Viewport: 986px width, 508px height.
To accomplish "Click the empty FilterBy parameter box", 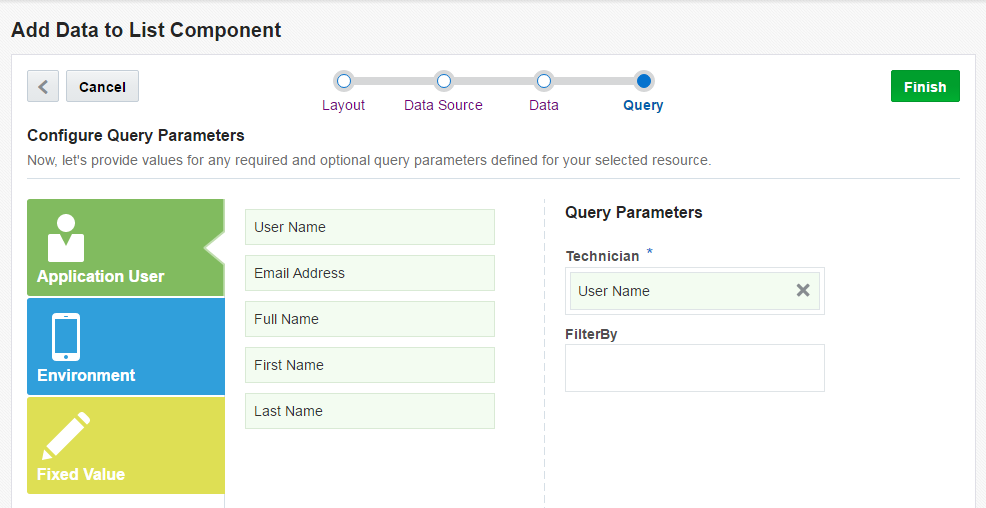I will tap(695, 368).
